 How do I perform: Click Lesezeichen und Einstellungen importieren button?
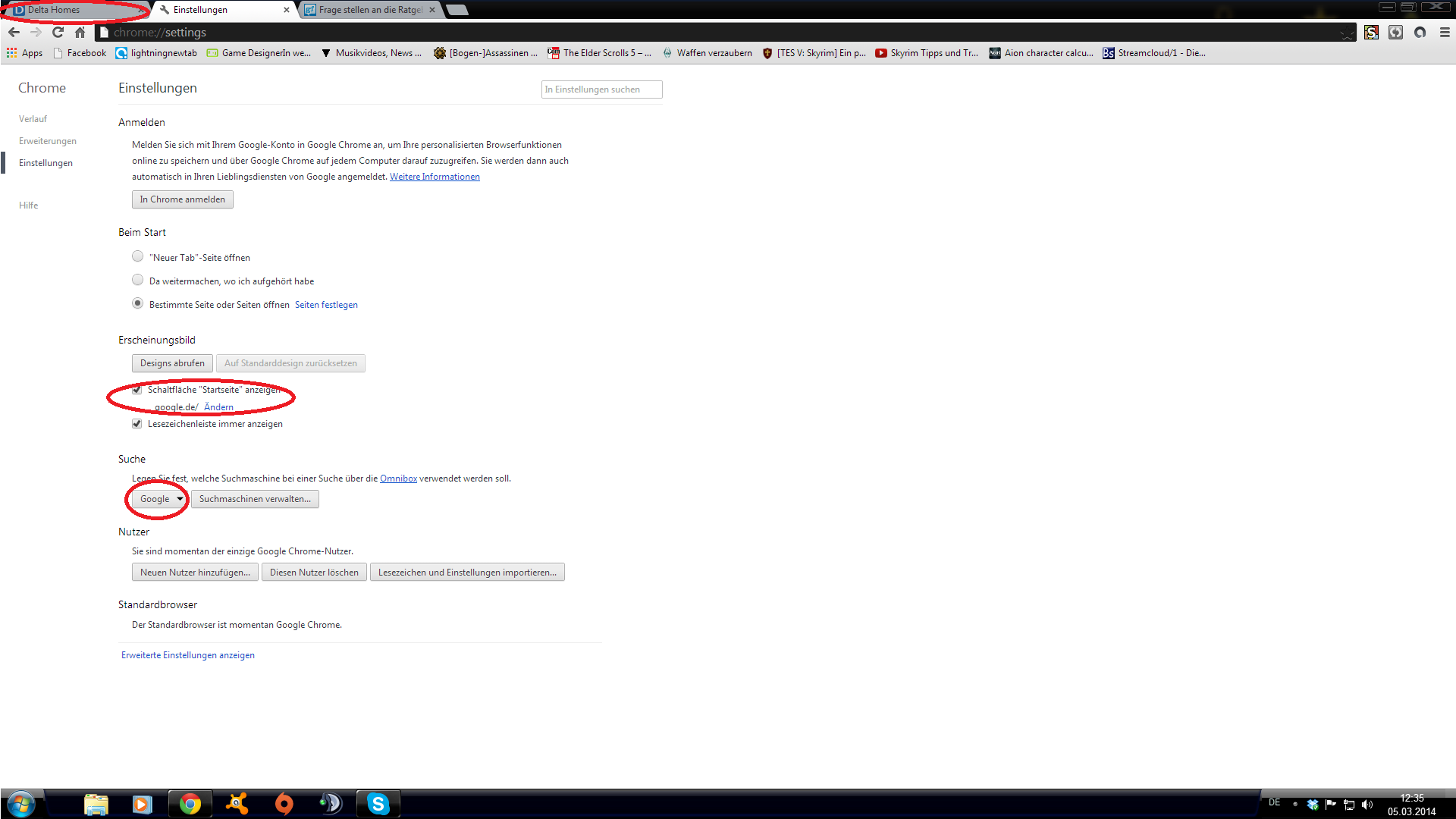tap(467, 573)
